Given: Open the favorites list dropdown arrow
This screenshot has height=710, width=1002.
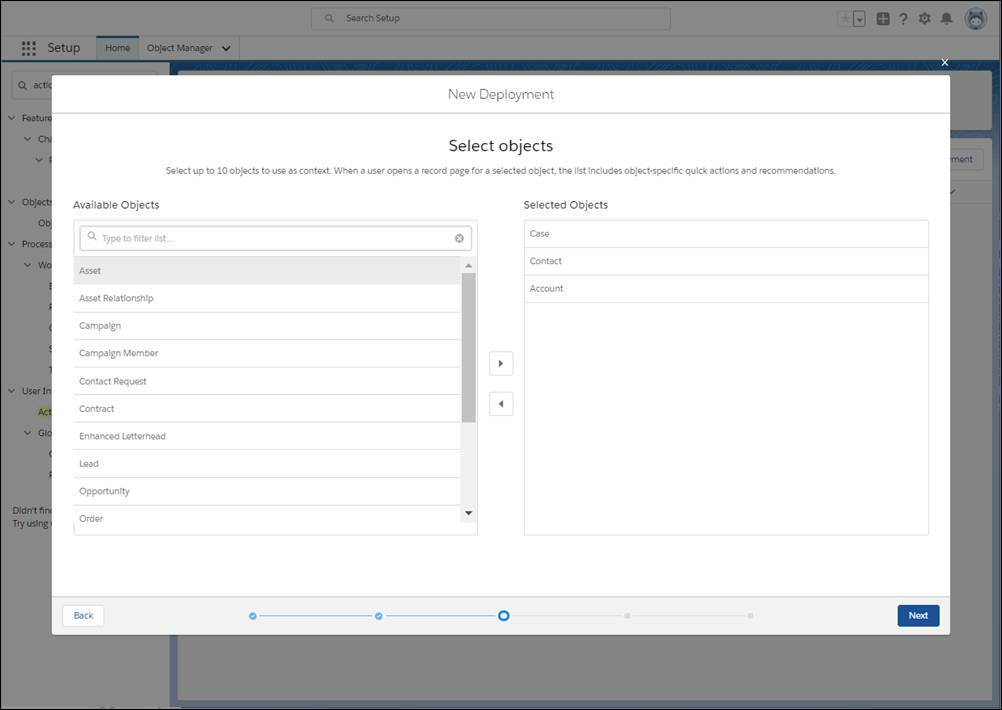Looking at the screenshot, I should (859, 19).
